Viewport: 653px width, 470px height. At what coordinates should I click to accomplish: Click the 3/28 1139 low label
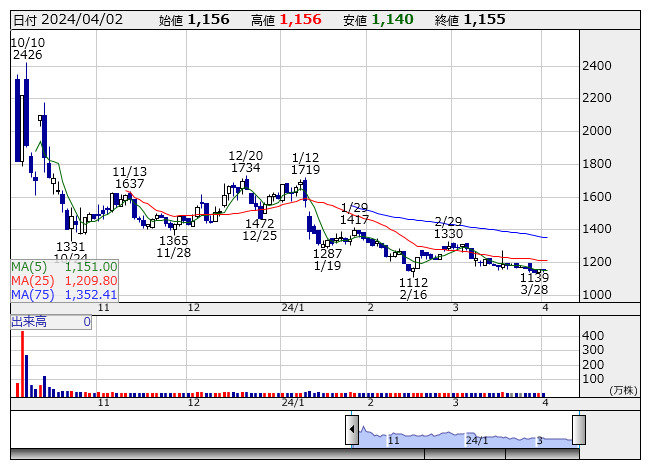click(x=533, y=283)
